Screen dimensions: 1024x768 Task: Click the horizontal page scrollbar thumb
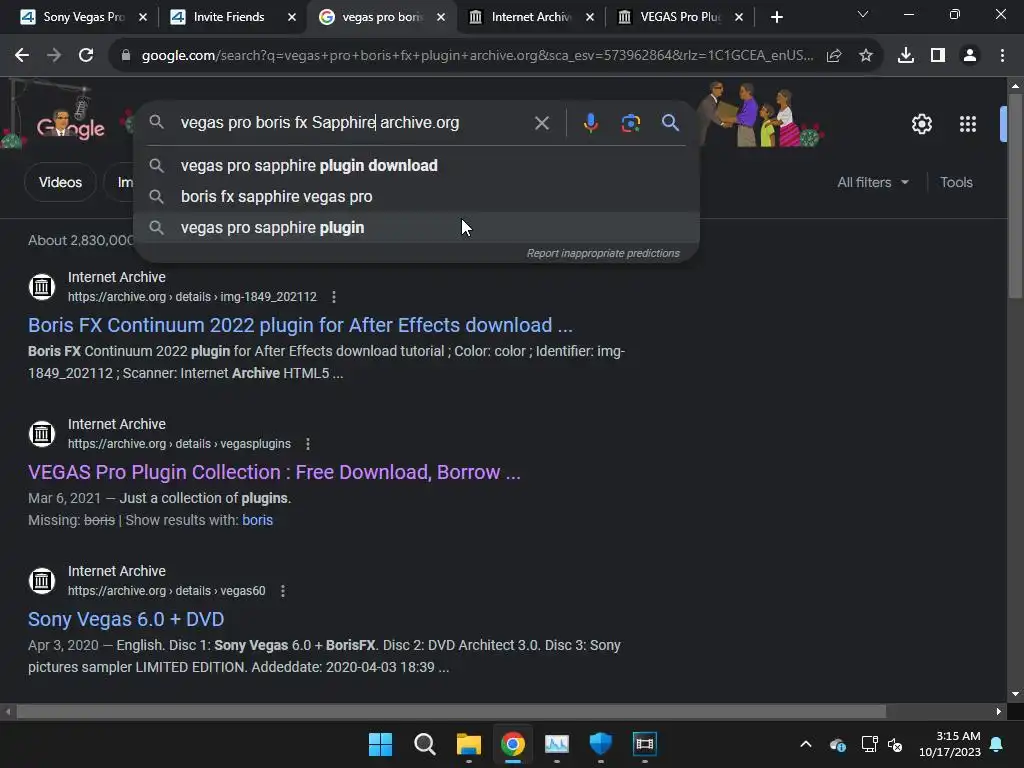pyautogui.click(x=451, y=711)
